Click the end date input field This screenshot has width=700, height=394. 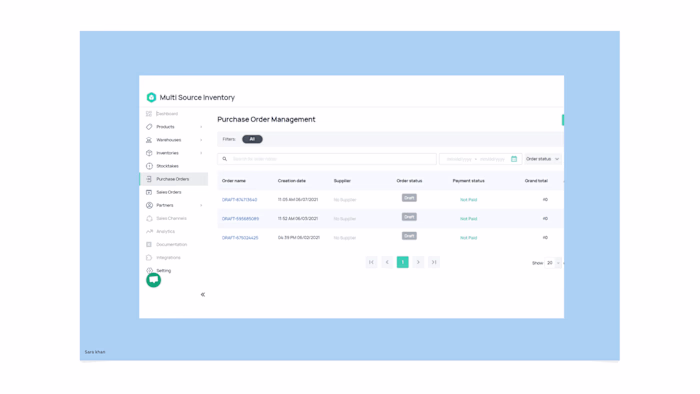click(x=492, y=159)
